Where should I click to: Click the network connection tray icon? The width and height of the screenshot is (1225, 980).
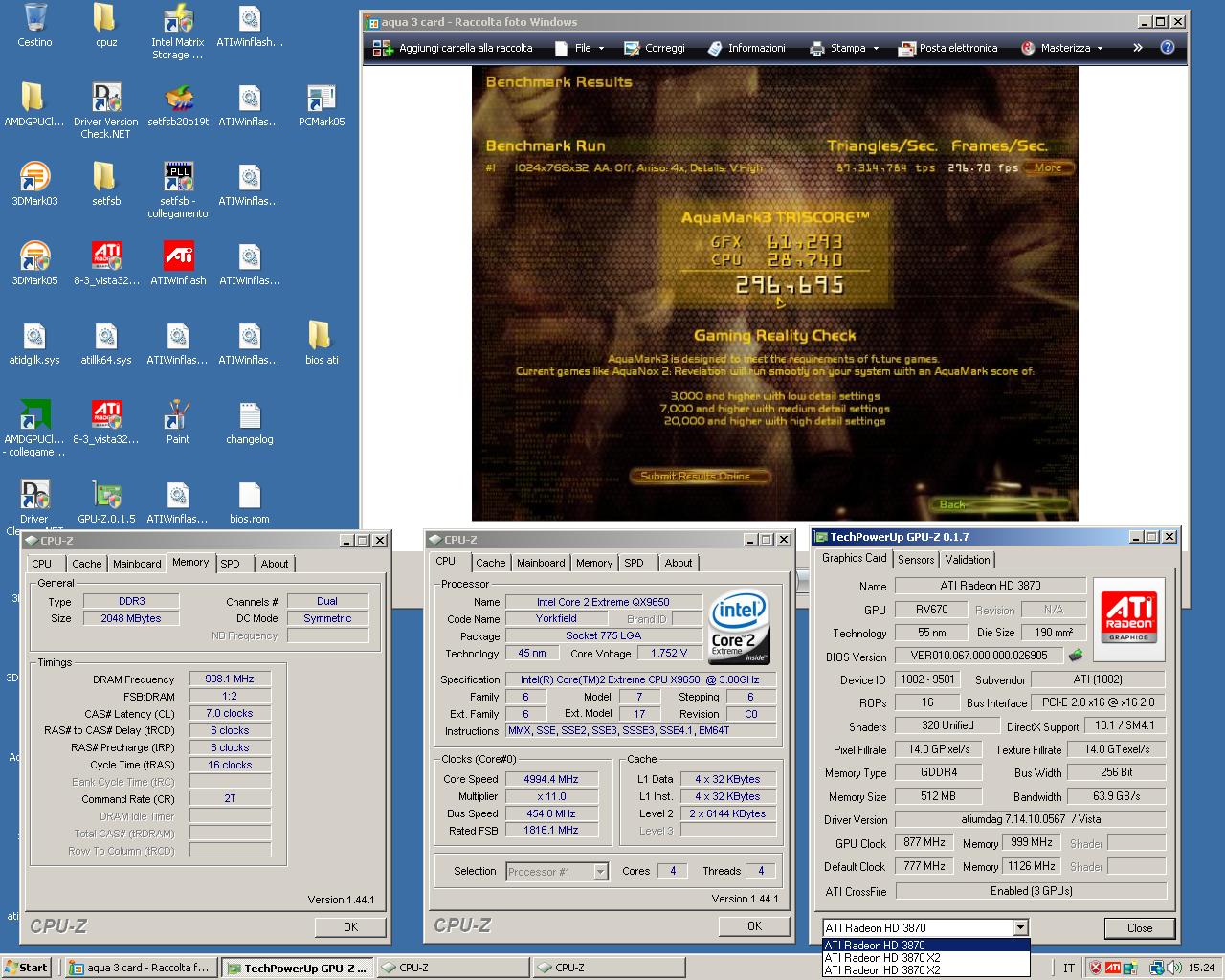coord(1157,968)
